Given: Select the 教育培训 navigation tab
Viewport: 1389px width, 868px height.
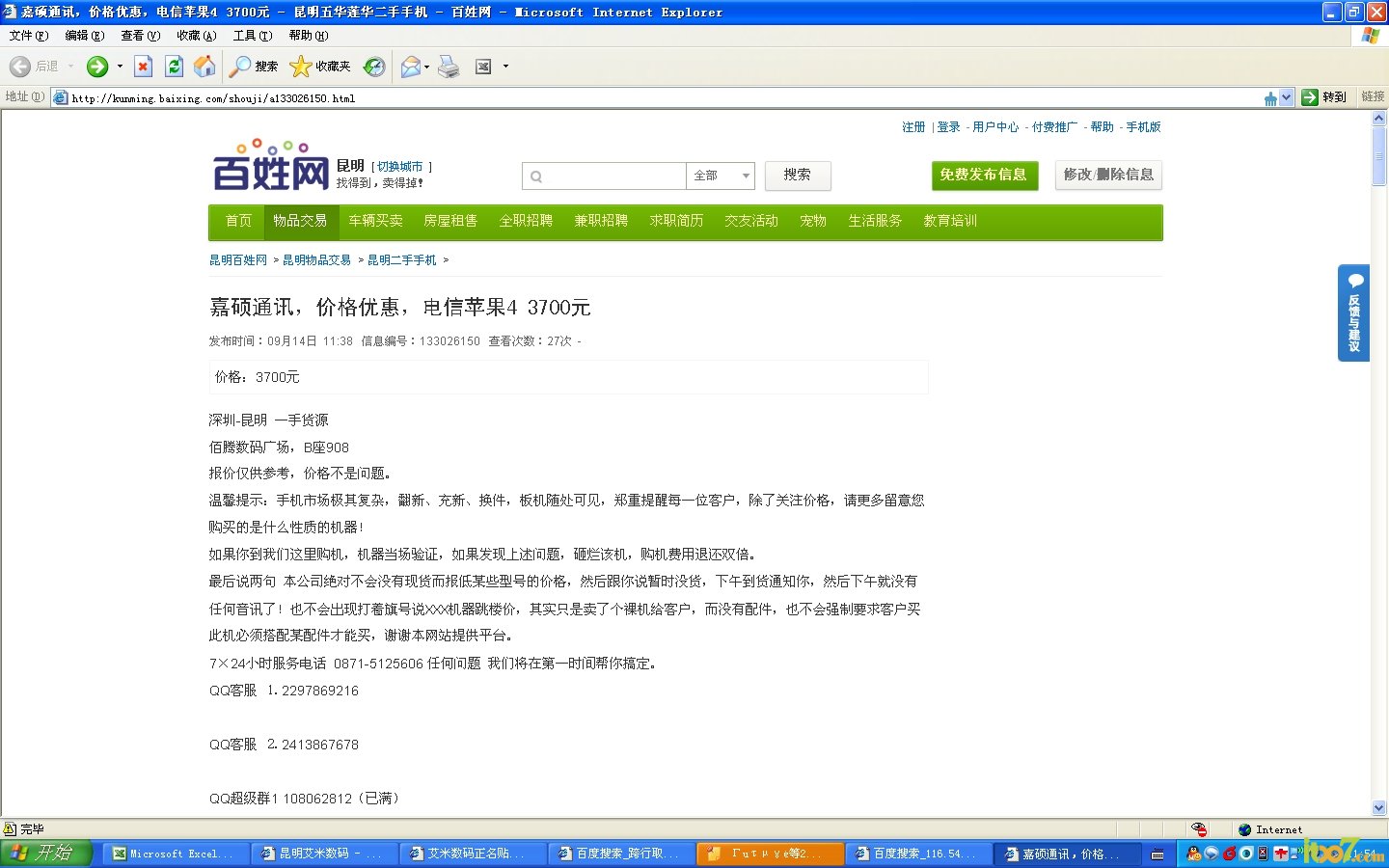Looking at the screenshot, I should tap(950, 221).
